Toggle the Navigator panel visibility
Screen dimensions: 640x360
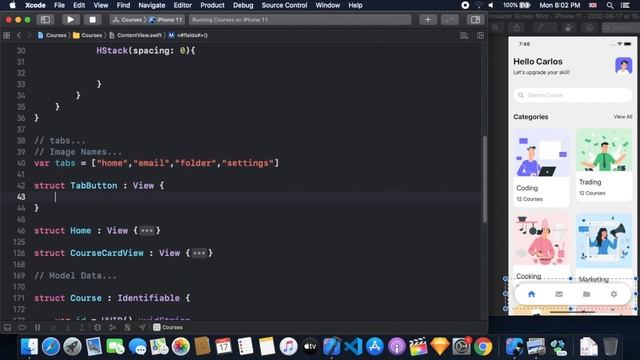point(45,20)
